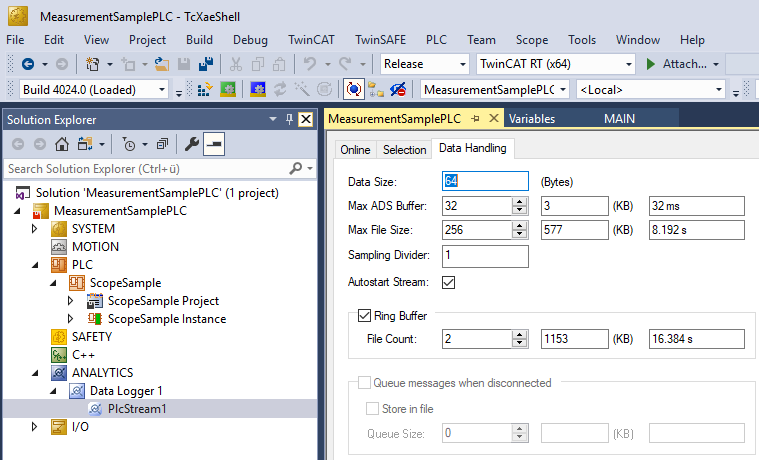Click the Sampling Divider input field
This screenshot has width=759, height=460.
485,257
